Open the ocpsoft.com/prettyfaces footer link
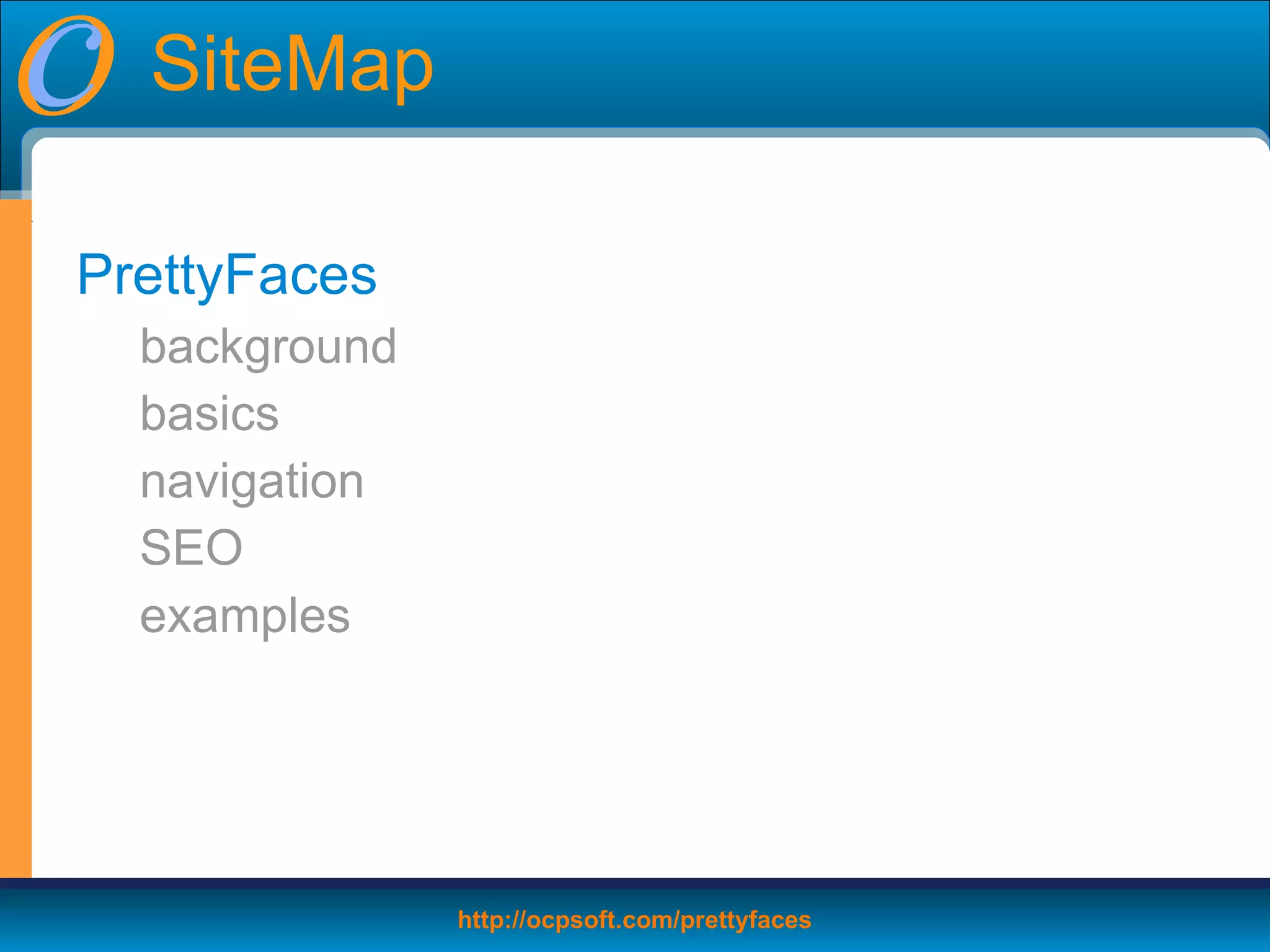 click(x=634, y=920)
